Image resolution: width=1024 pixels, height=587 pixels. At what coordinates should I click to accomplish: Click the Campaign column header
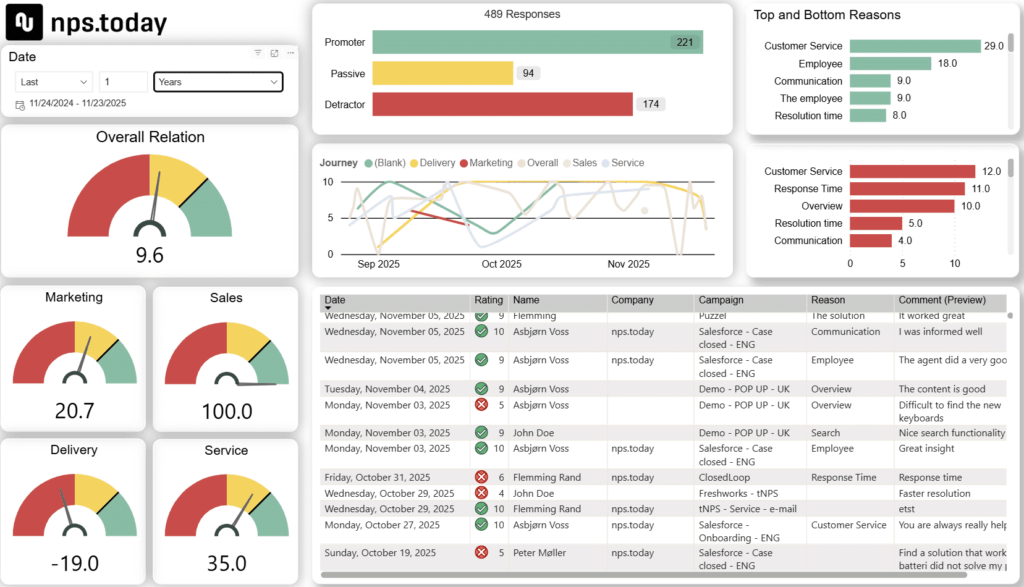(720, 300)
